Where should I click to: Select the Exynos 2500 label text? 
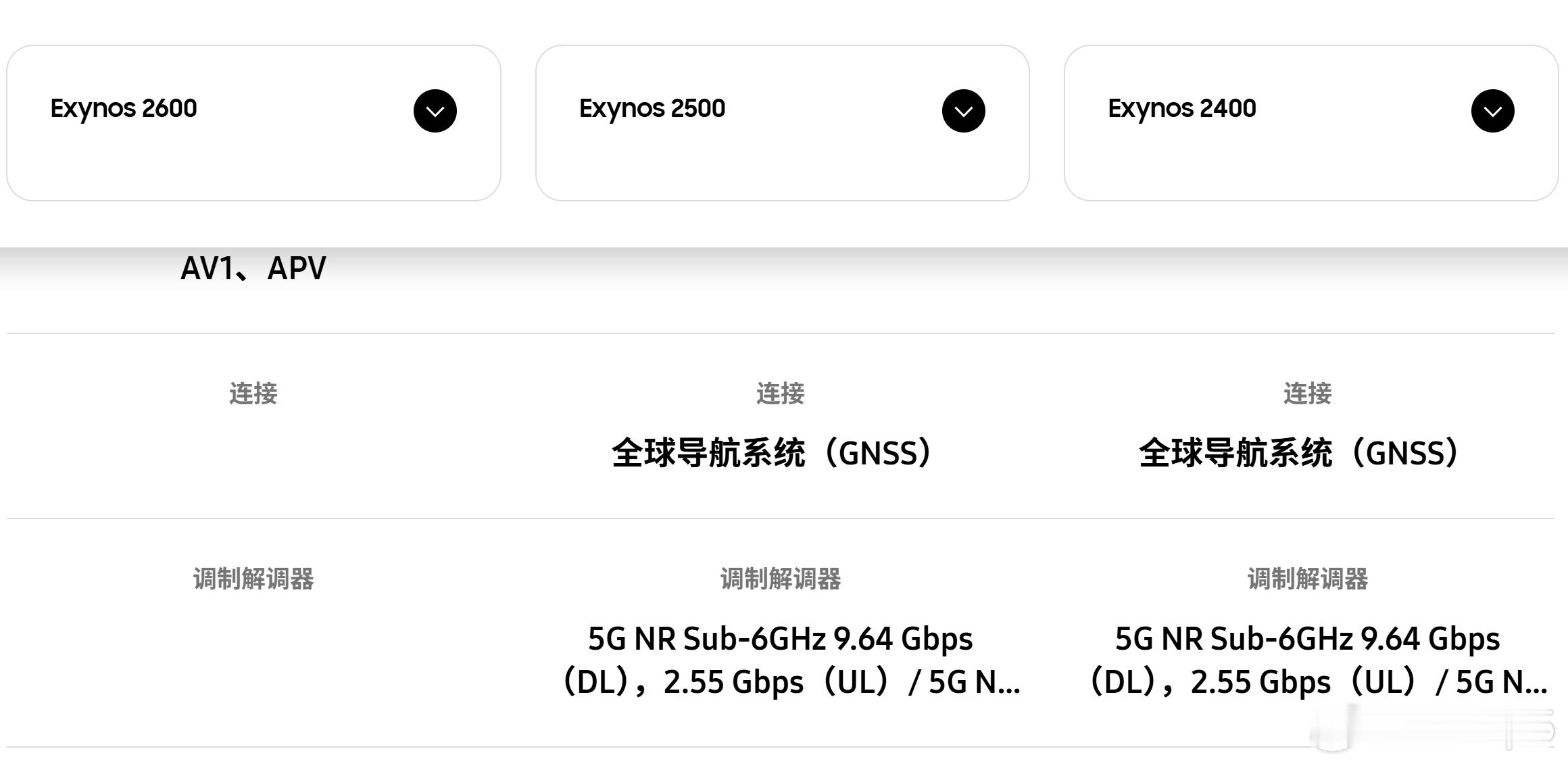[x=653, y=107]
